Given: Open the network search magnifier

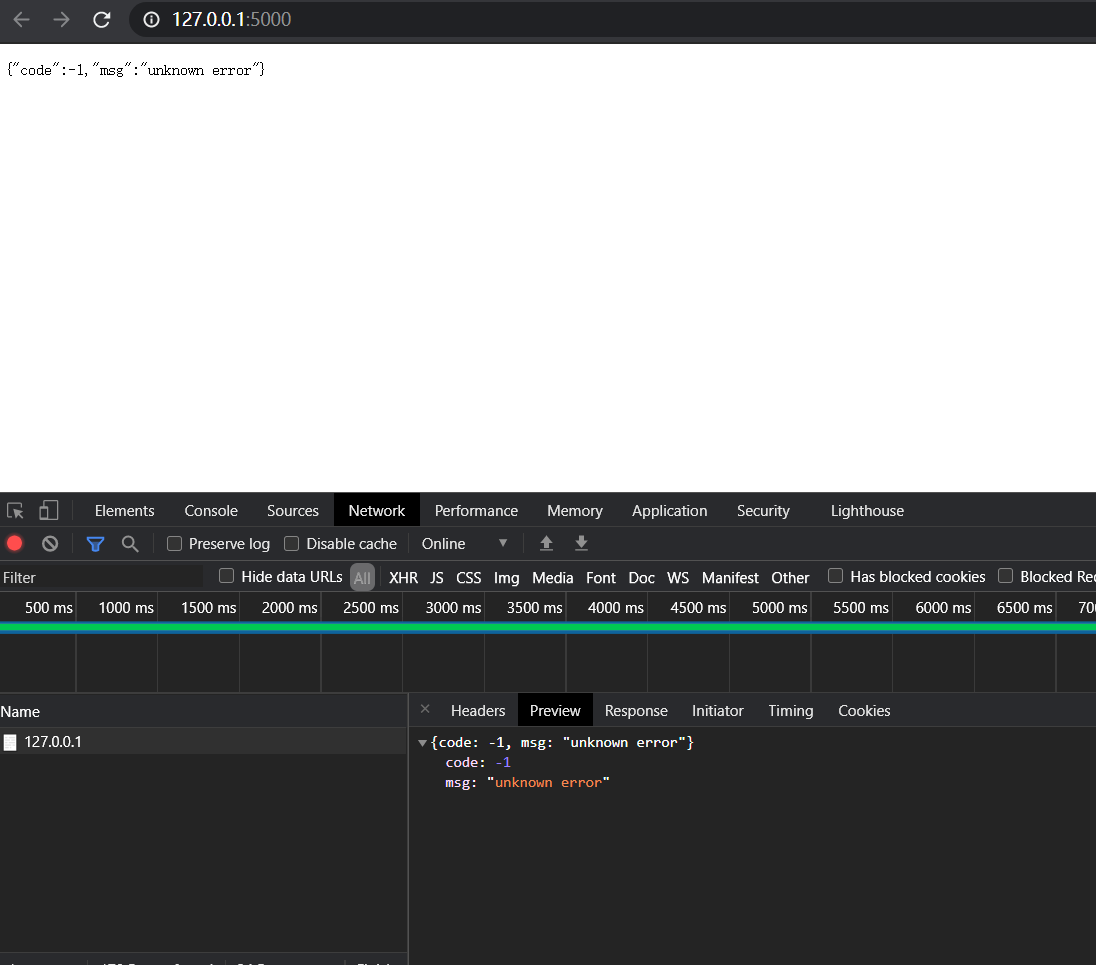Looking at the screenshot, I should 130,543.
